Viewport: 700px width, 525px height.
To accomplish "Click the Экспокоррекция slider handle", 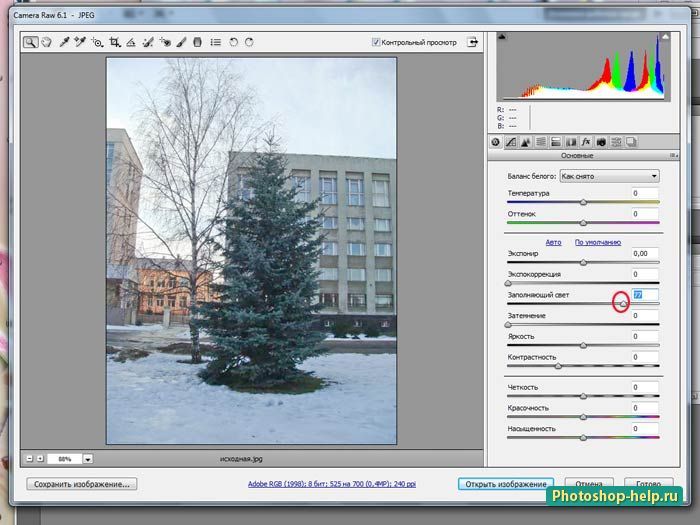I will (508, 283).
